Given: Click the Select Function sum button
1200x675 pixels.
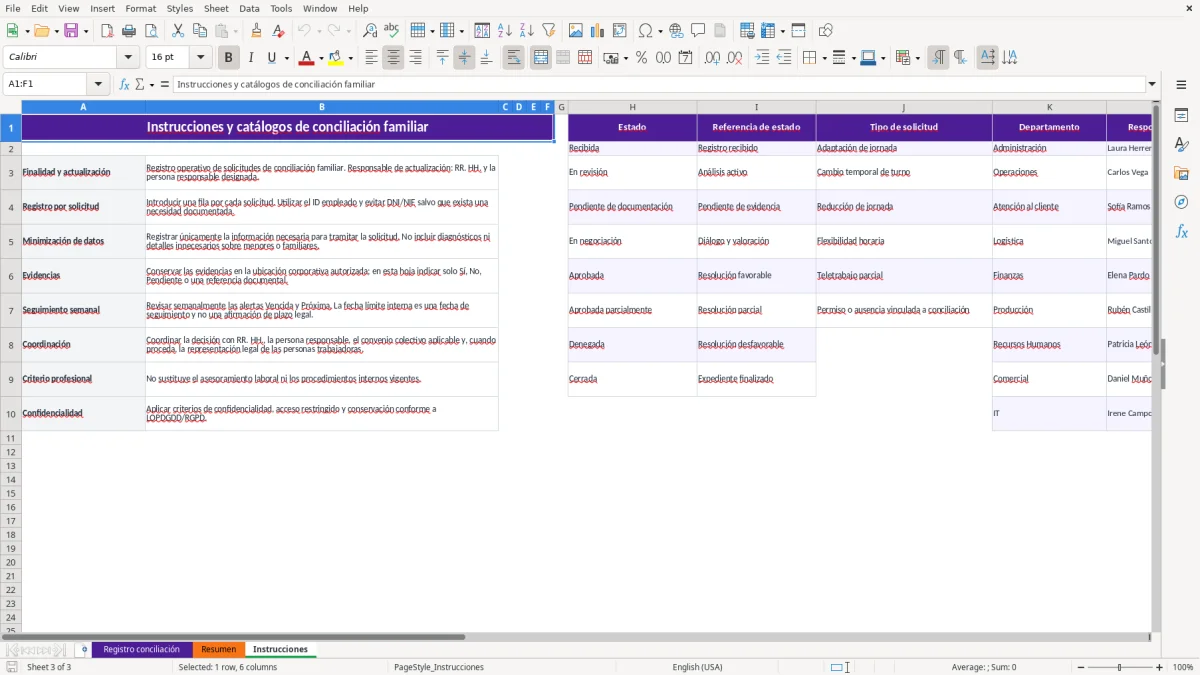Looking at the screenshot, I should pyautogui.click(x=140, y=84).
